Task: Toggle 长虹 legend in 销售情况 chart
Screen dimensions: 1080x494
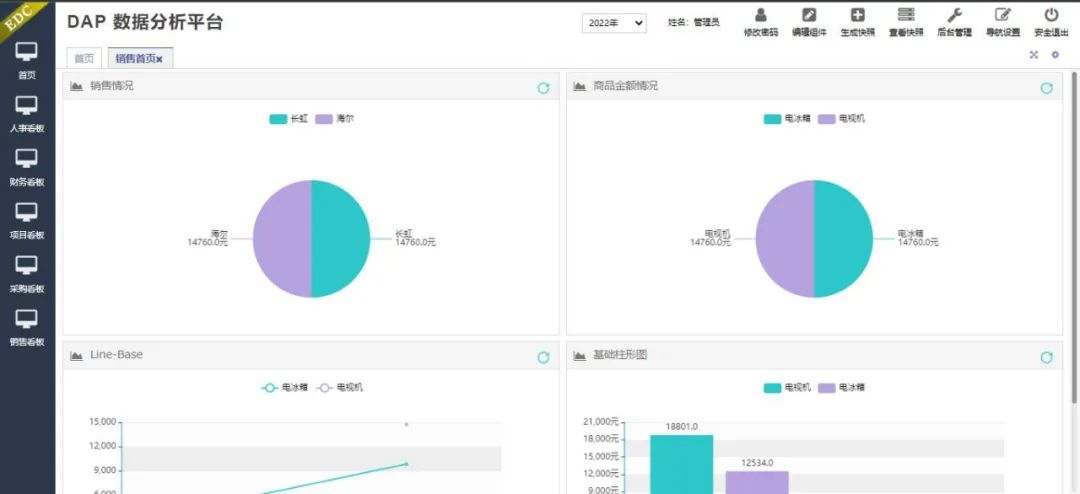Action: pyautogui.click(x=288, y=119)
